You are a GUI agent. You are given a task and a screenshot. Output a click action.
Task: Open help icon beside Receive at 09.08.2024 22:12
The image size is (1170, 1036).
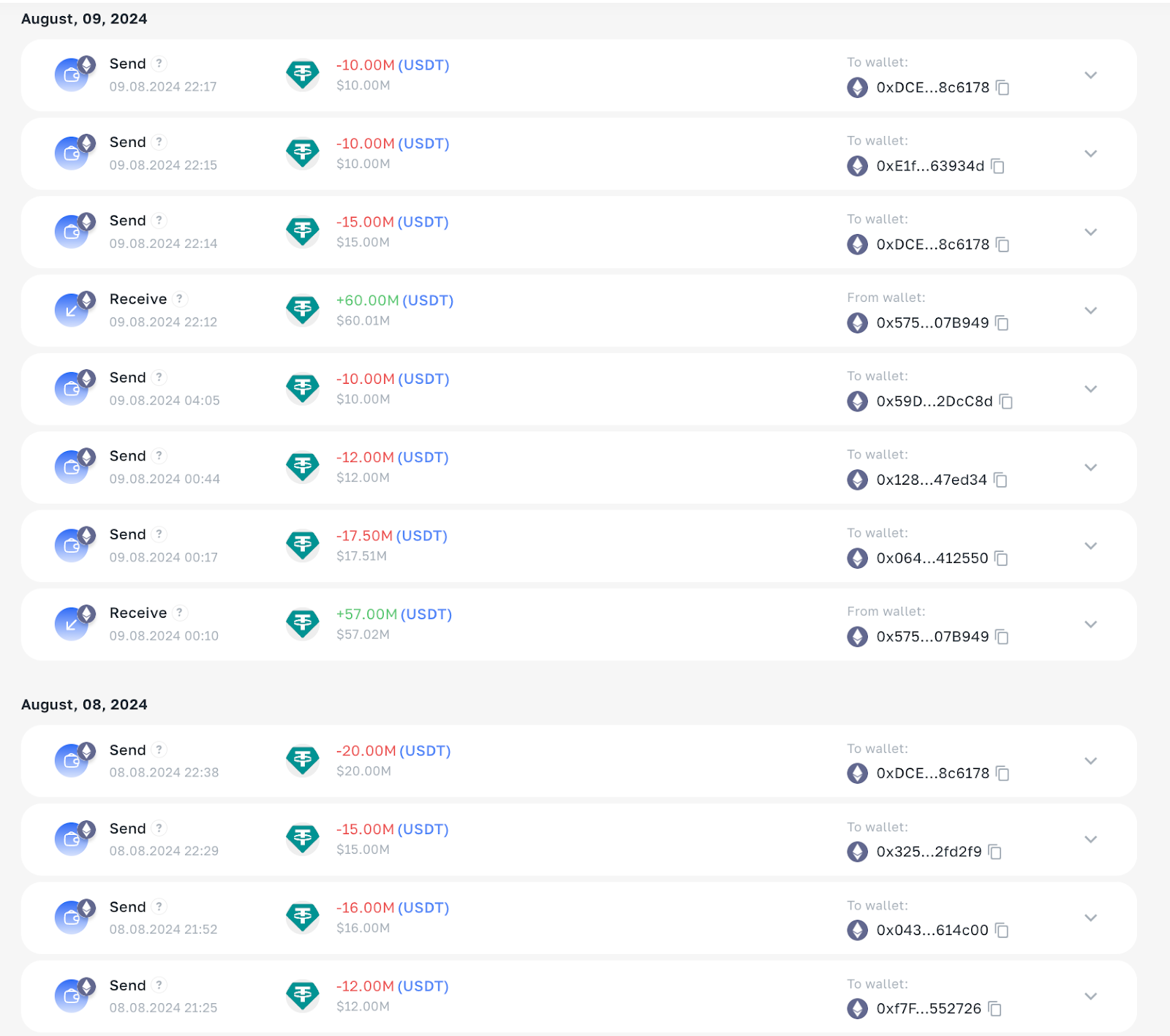pos(180,299)
